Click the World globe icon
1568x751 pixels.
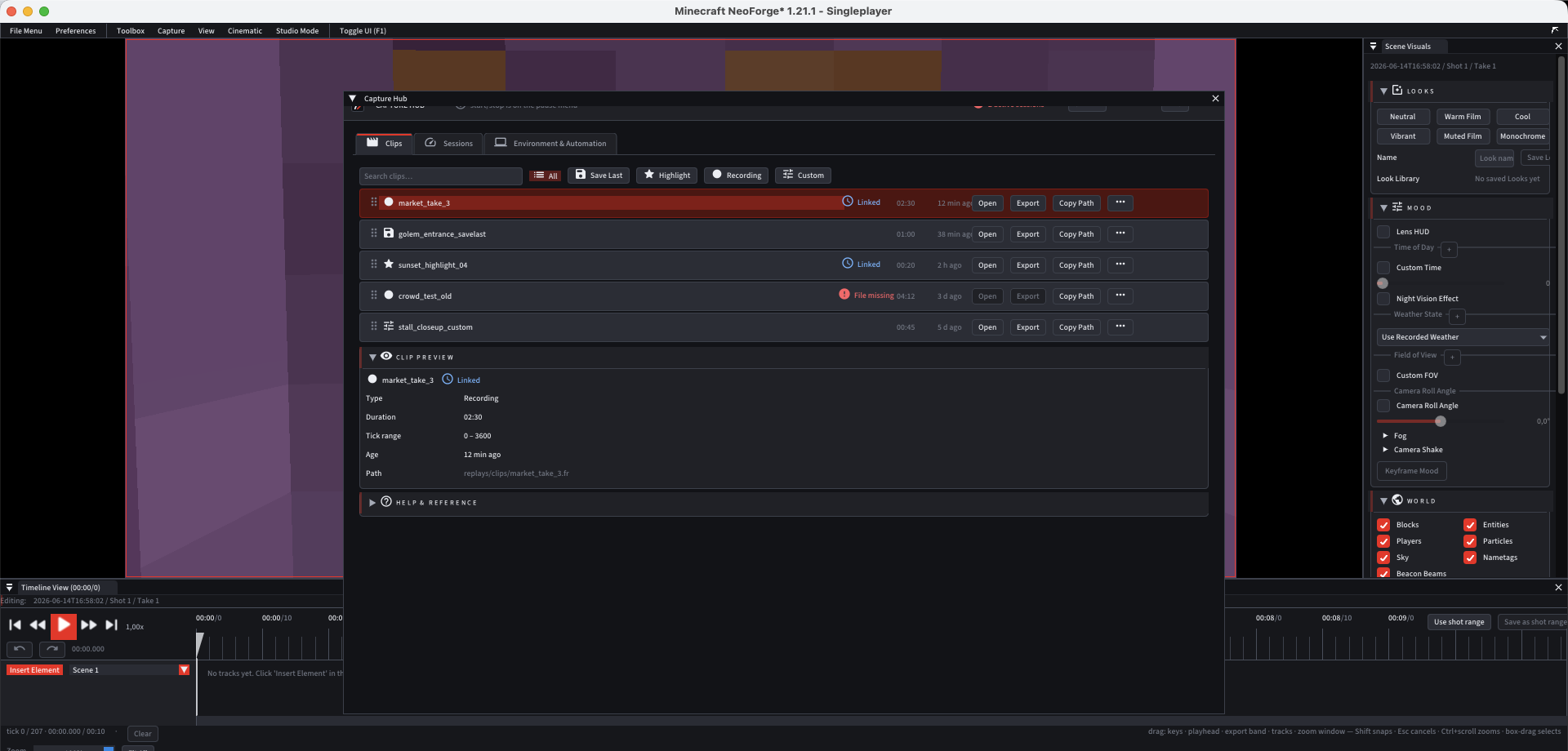(1397, 500)
